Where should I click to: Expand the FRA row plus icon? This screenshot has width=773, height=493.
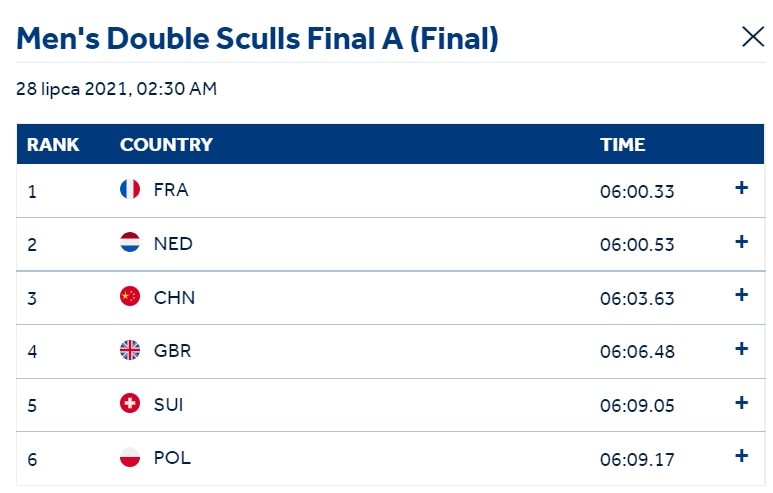[x=741, y=188]
